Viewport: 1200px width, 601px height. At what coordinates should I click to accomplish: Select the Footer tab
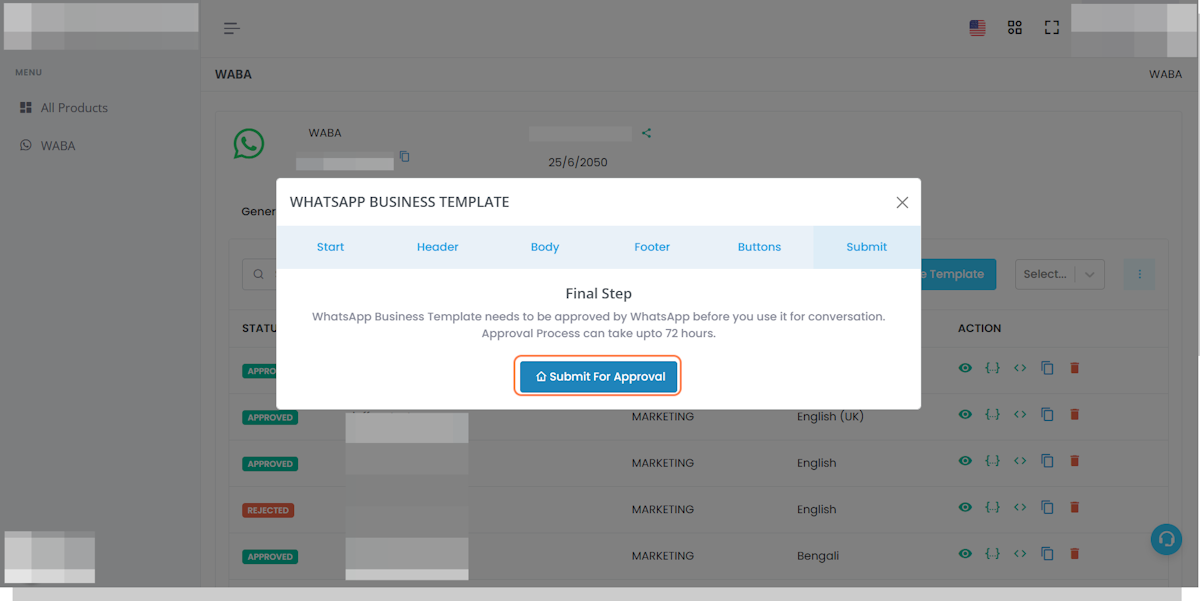click(x=652, y=247)
